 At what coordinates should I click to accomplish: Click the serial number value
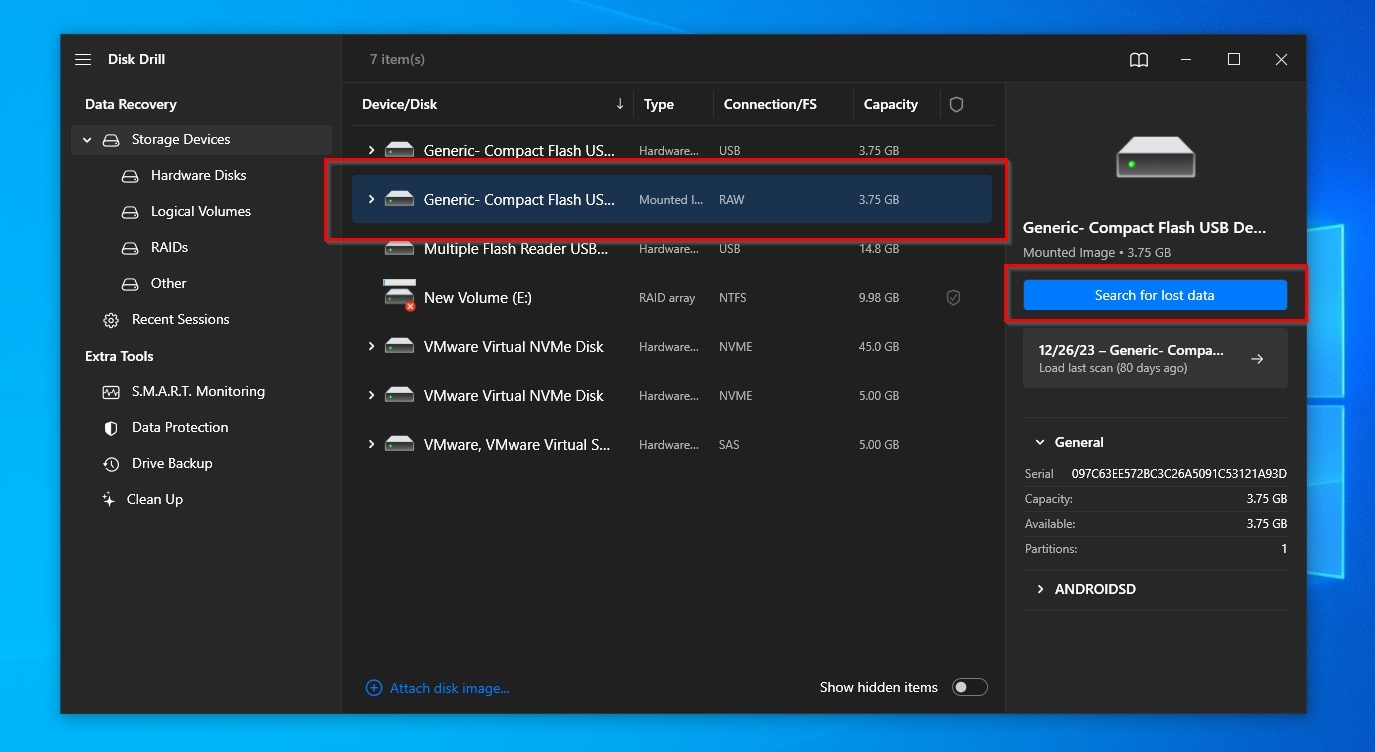point(1179,474)
